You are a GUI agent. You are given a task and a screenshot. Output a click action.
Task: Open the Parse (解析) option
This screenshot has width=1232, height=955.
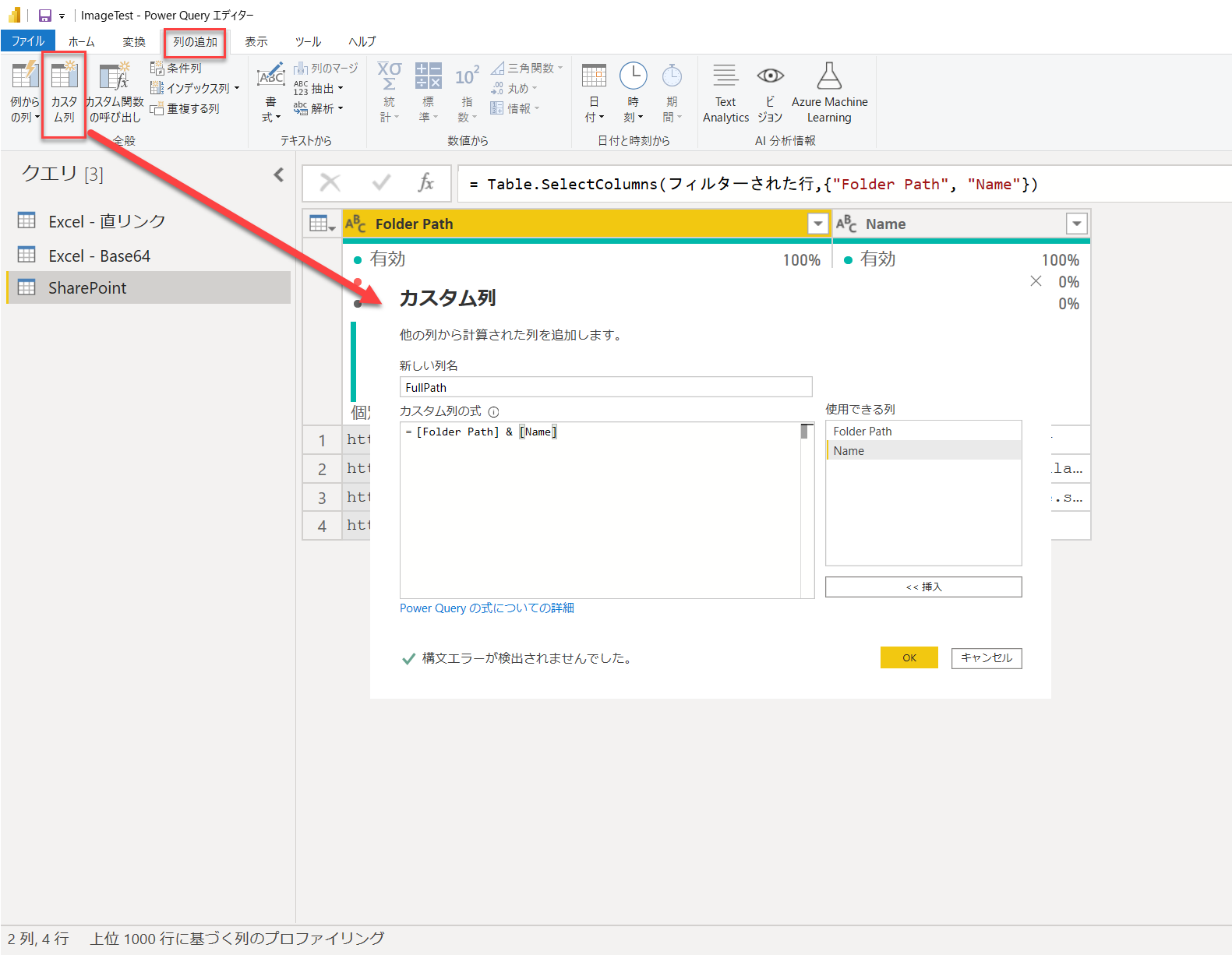[319, 109]
